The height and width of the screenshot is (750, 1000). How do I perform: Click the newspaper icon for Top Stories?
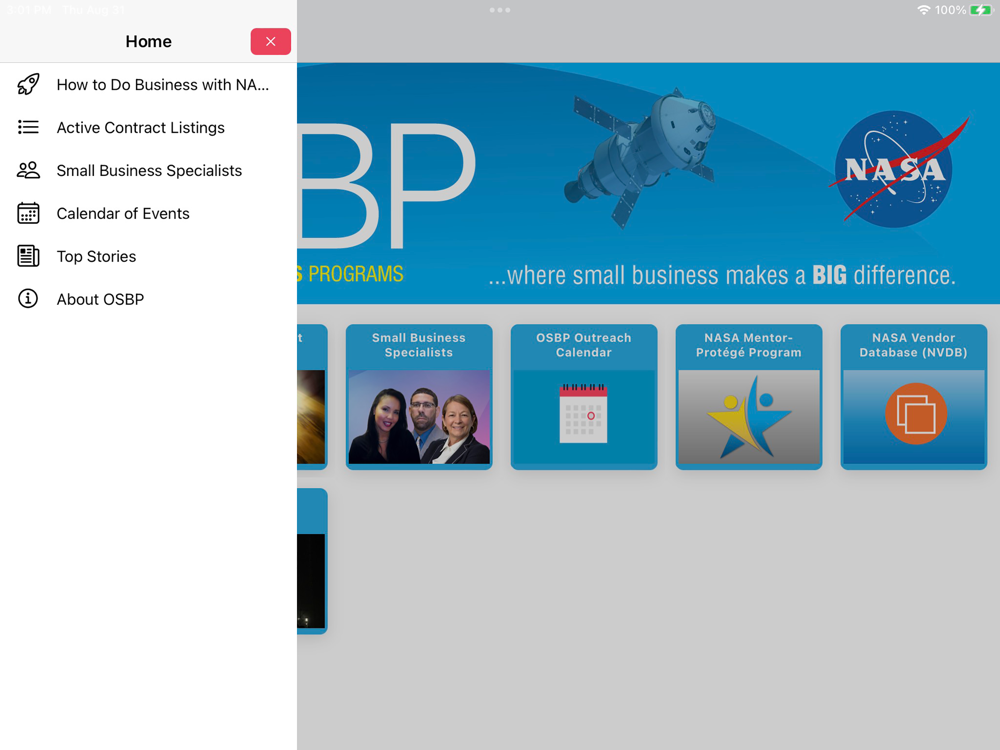pyautogui.click(x=28, y=256)
